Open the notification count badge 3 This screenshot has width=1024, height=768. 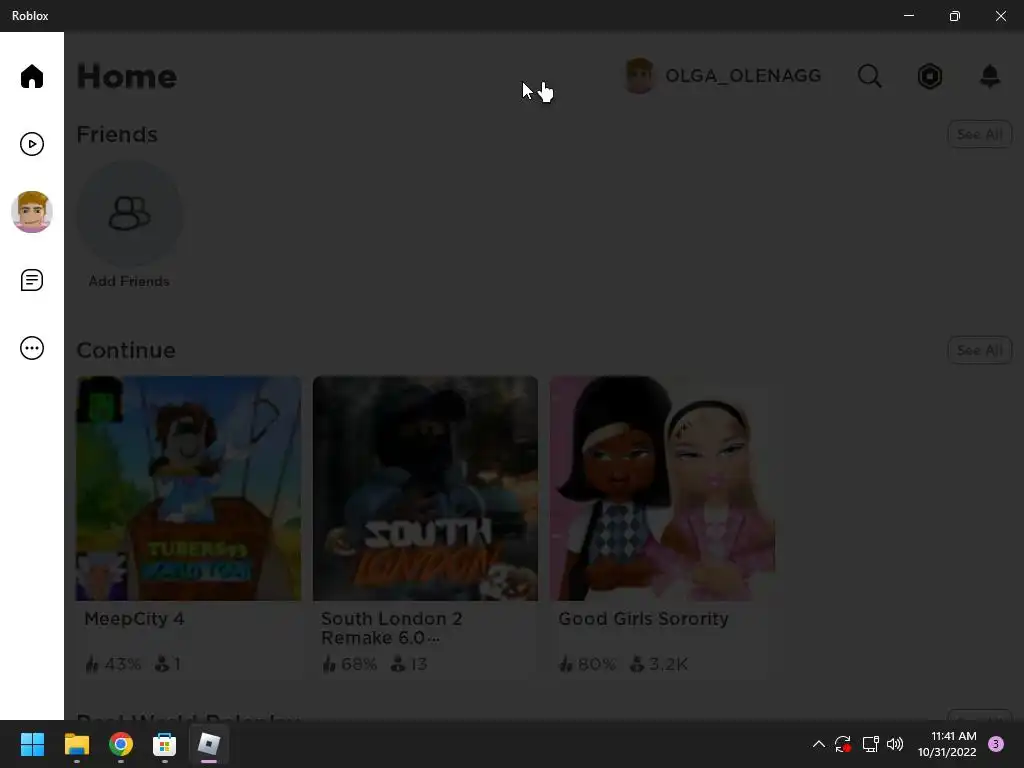[x=996, y=744]
